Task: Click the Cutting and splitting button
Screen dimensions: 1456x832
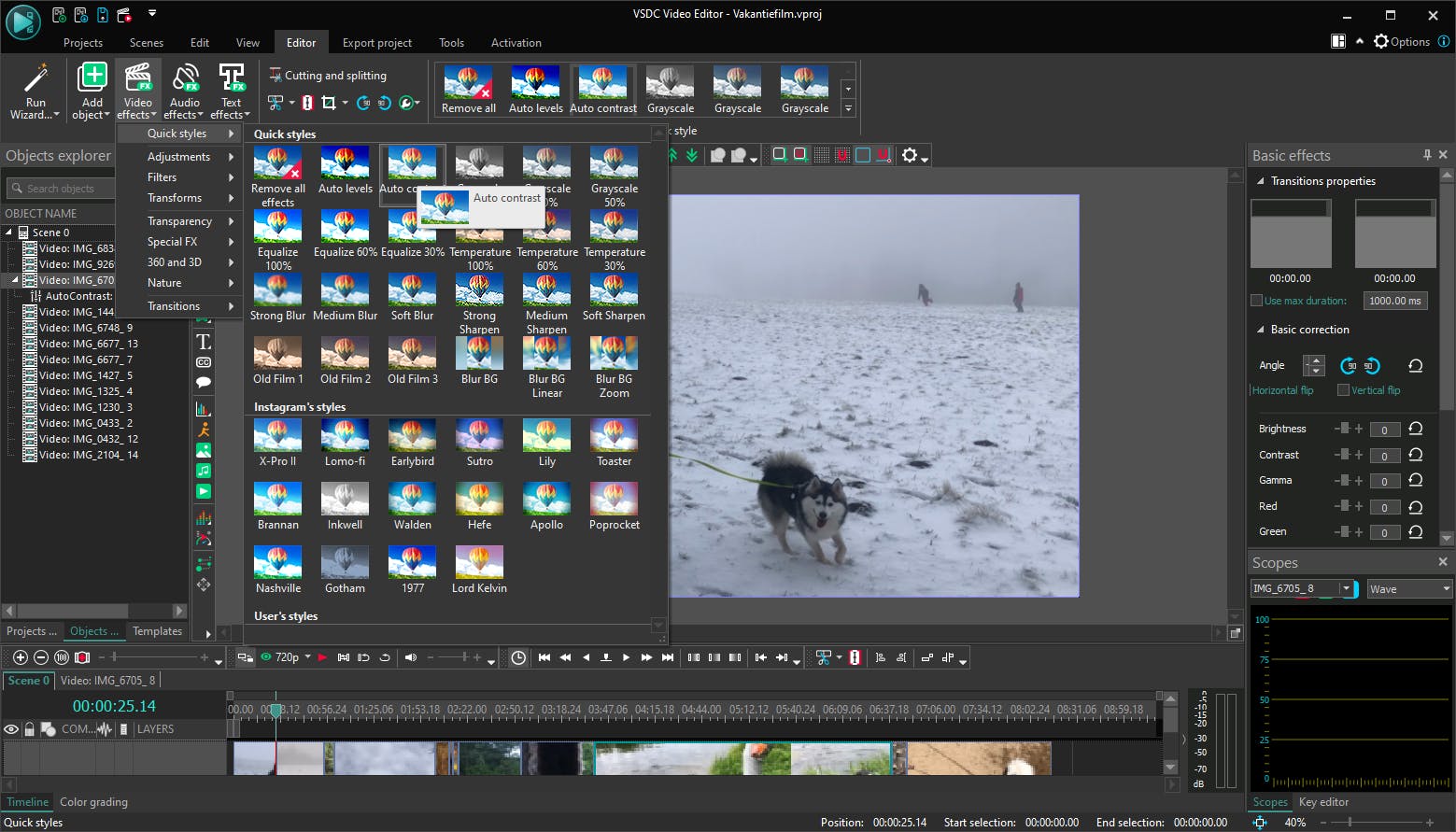Action: click(327, 76)
